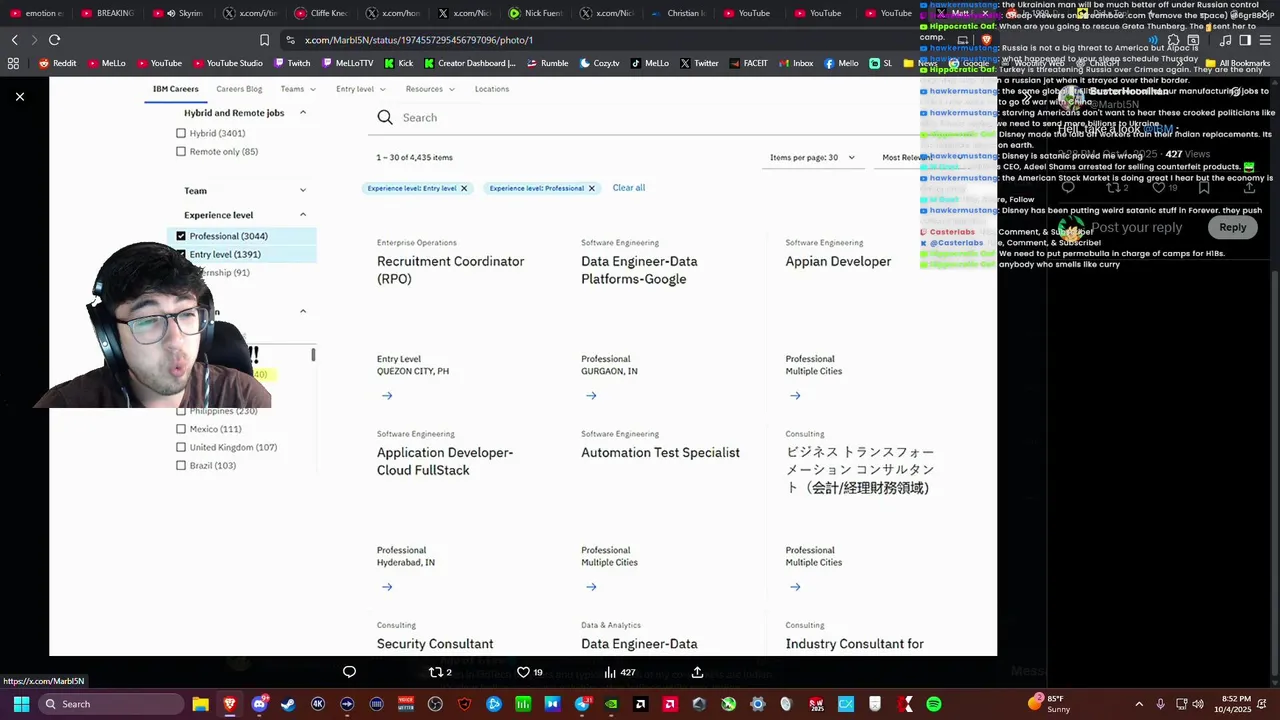This screenshot has height=720, width=1280.
Task: Remove the Experience level: Professional filter chip
Action: [x=591, y=188]
